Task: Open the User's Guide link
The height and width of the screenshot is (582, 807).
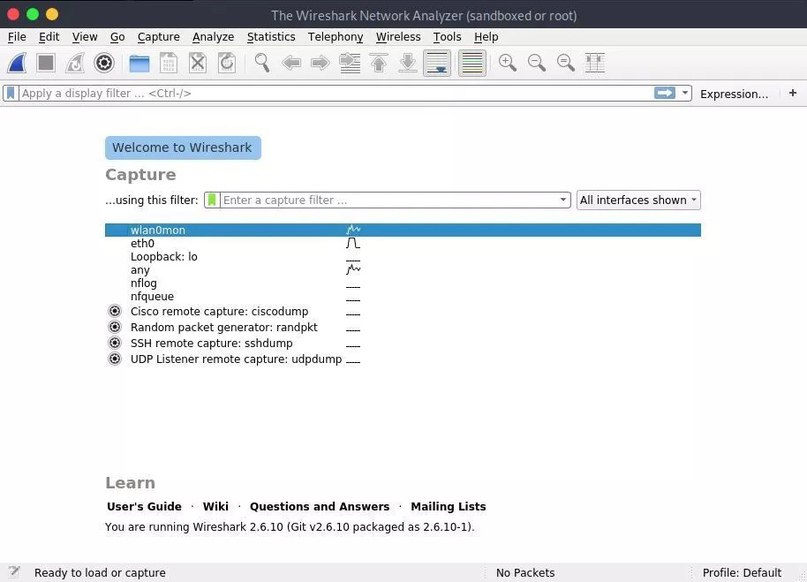Action: (144, 506)
